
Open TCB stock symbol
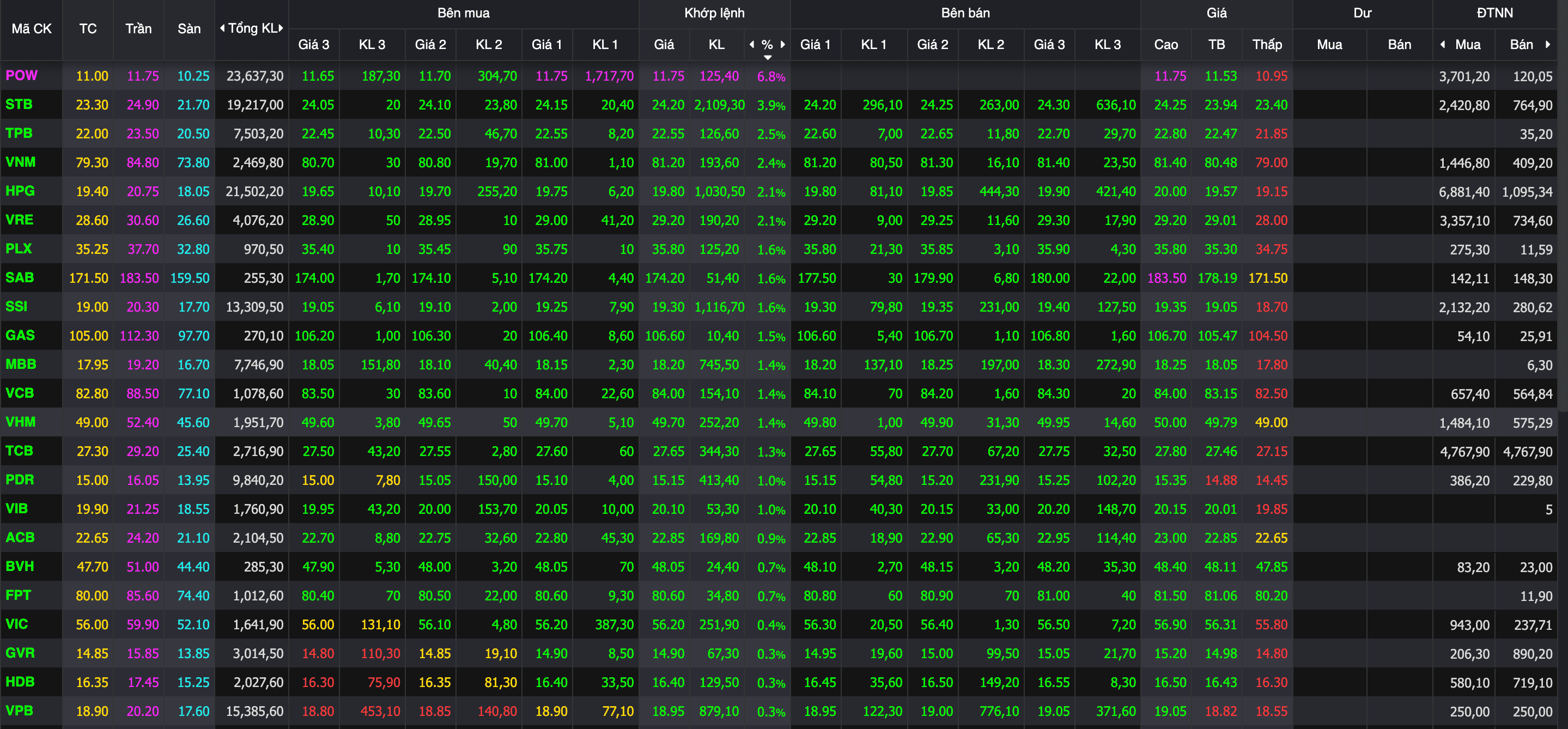tap(19, 451)
